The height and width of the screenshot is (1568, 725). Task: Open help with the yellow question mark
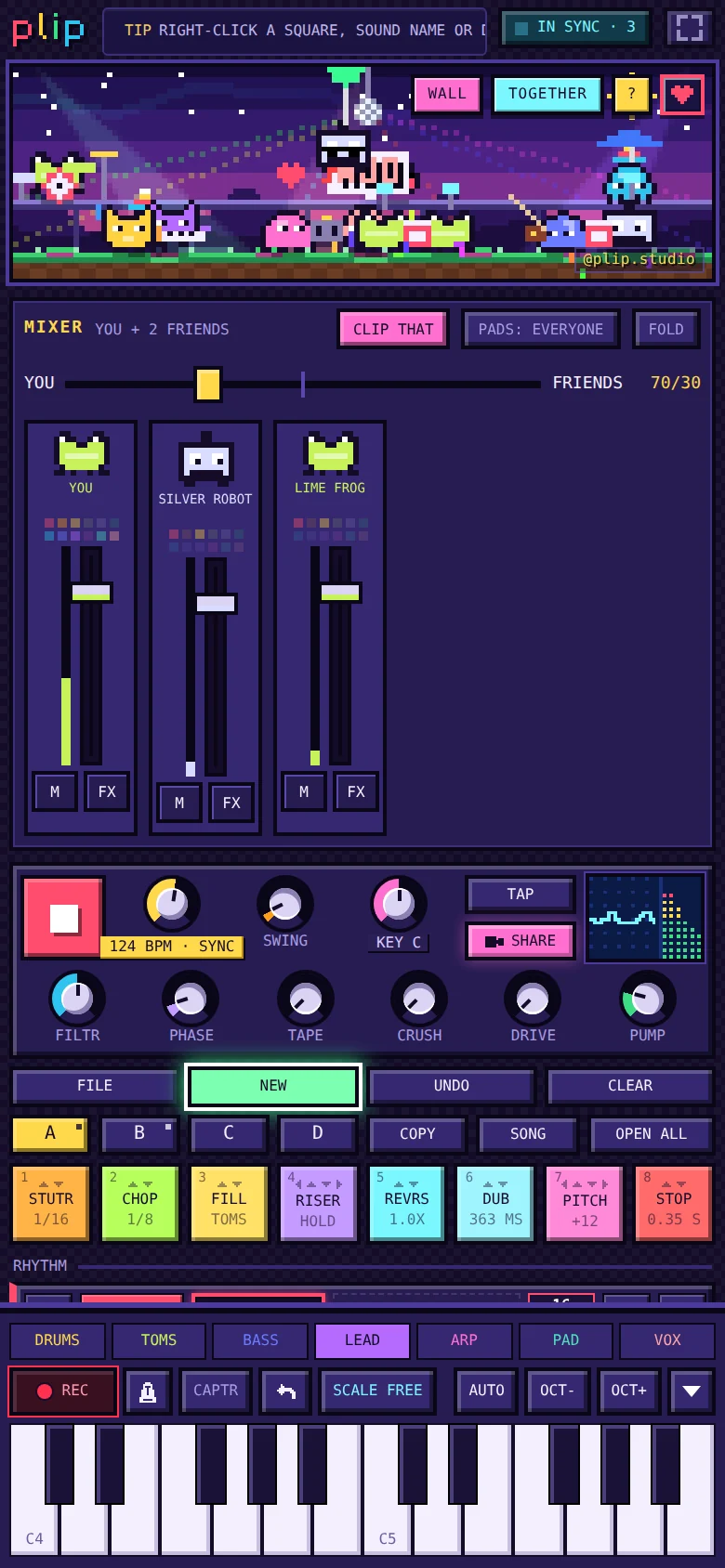click(x=631, y=94)
